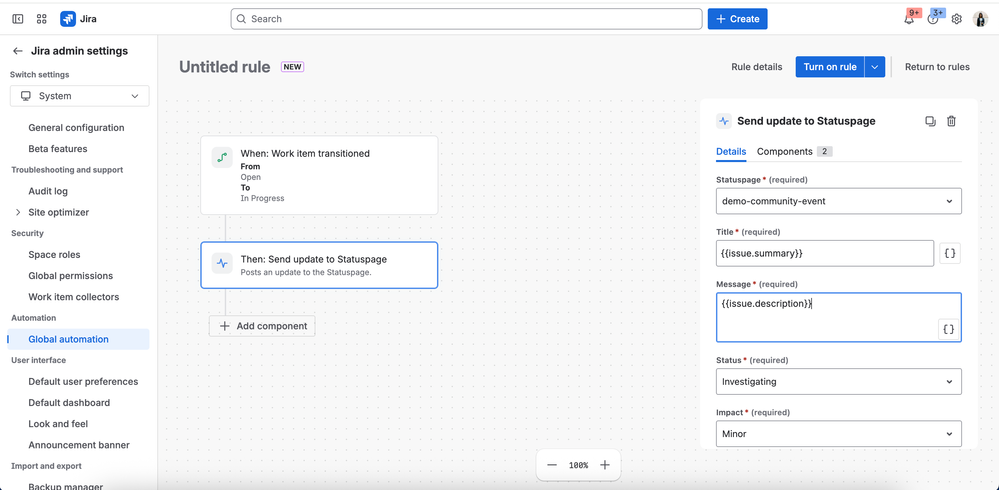Open the user profile avatar
The width and height of the screenshot is (999, 490).
980,19
